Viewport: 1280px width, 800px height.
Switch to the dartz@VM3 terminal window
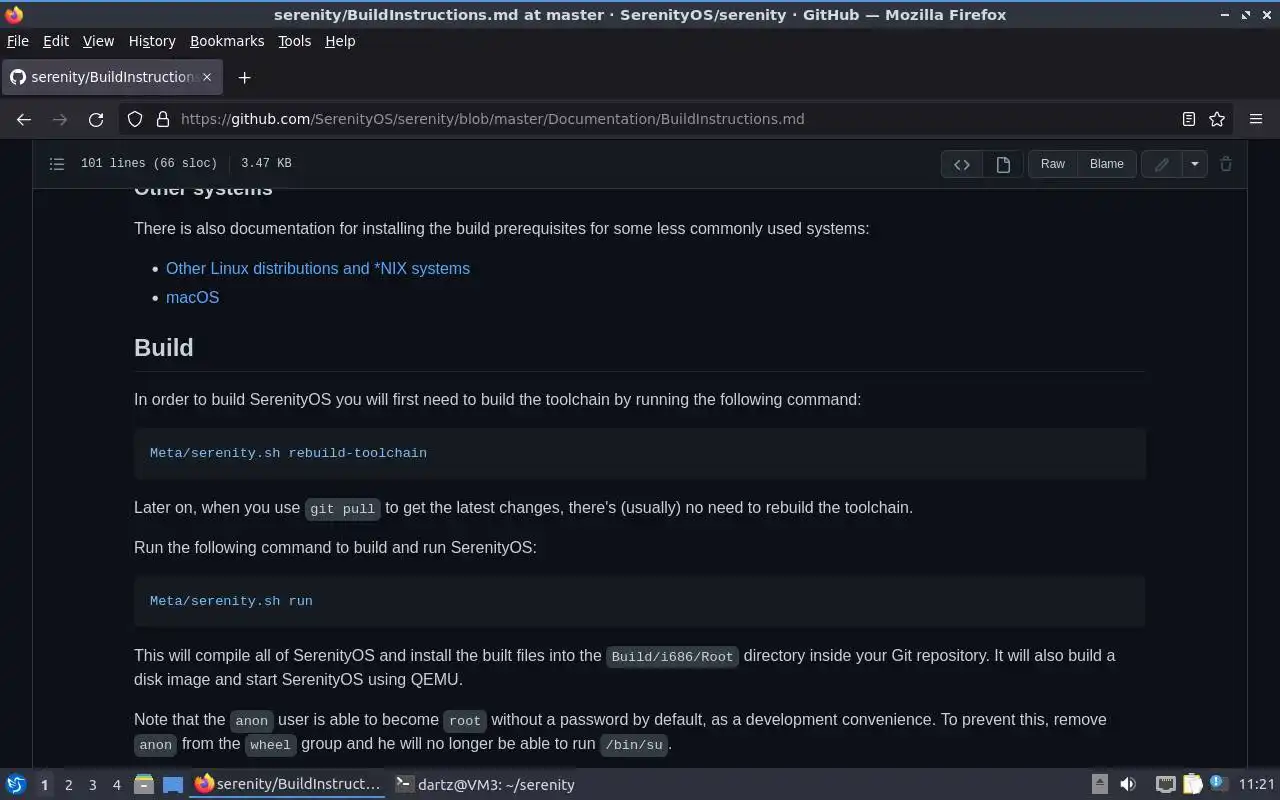(x=485, y=785)
